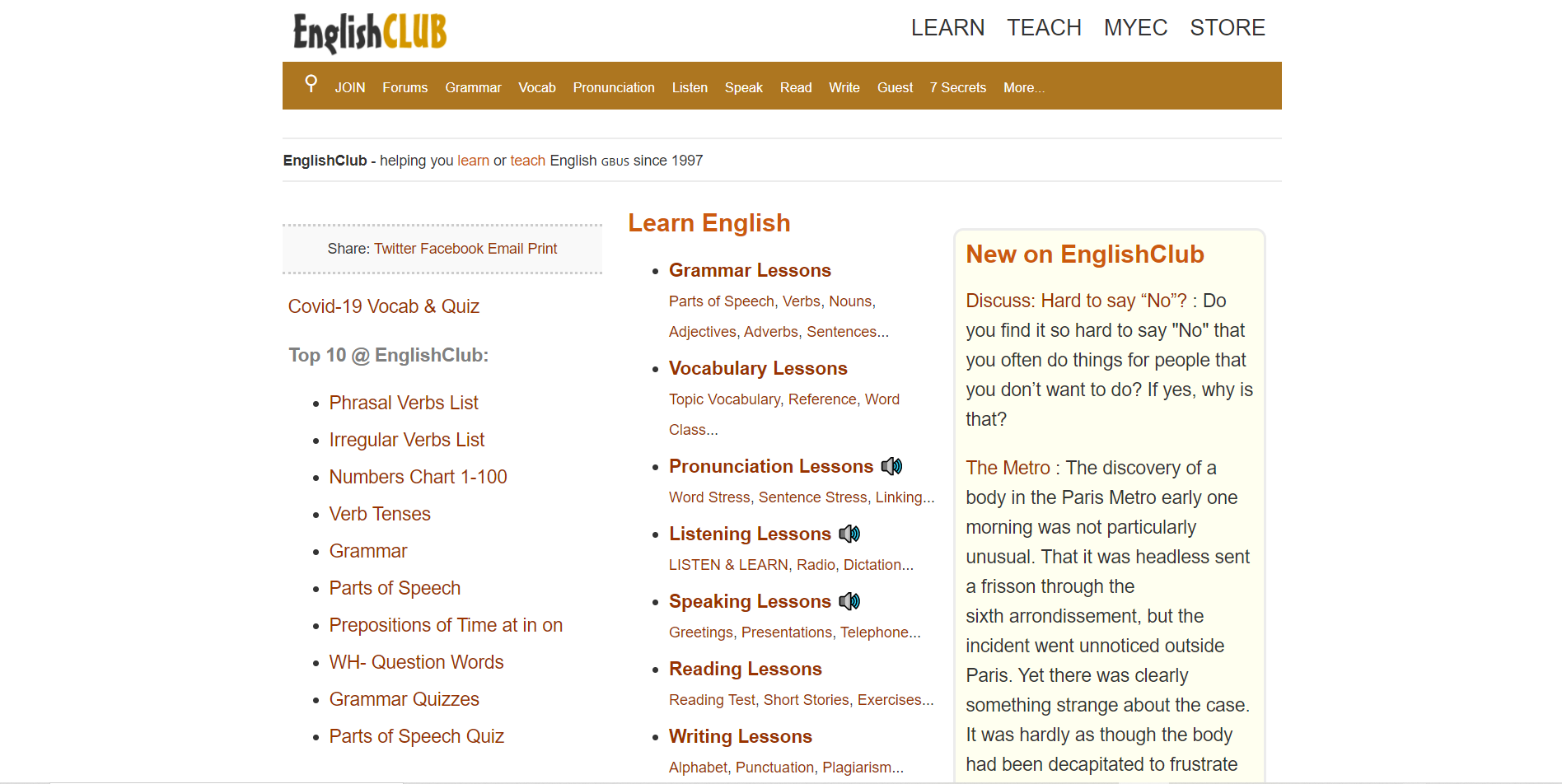
Task: Select Listen in the navigation bar
Action: tap(690, 87)
